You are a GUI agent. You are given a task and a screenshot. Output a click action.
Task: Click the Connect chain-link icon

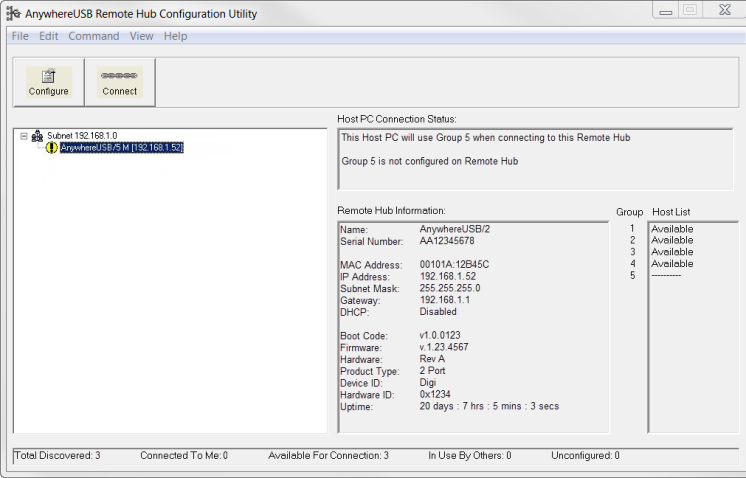119,75
